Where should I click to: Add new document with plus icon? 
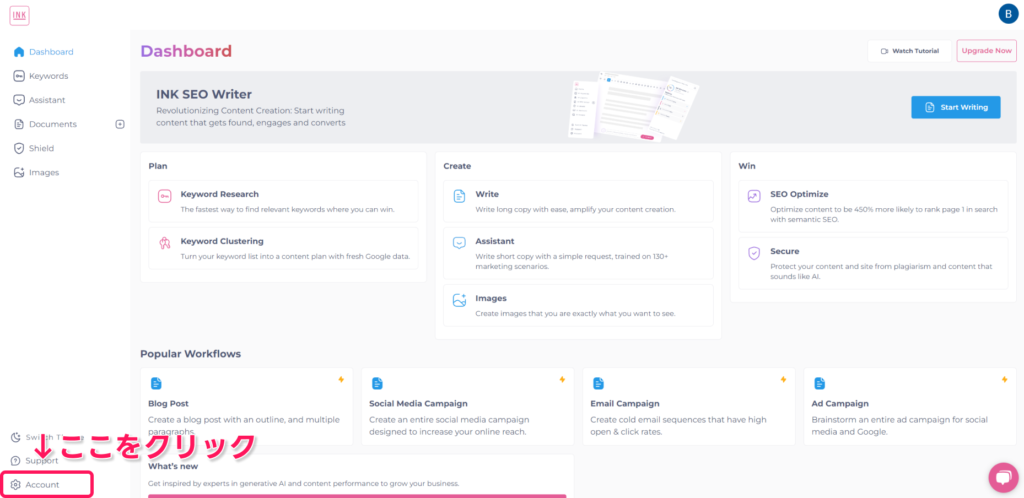(x=120, y=124)
